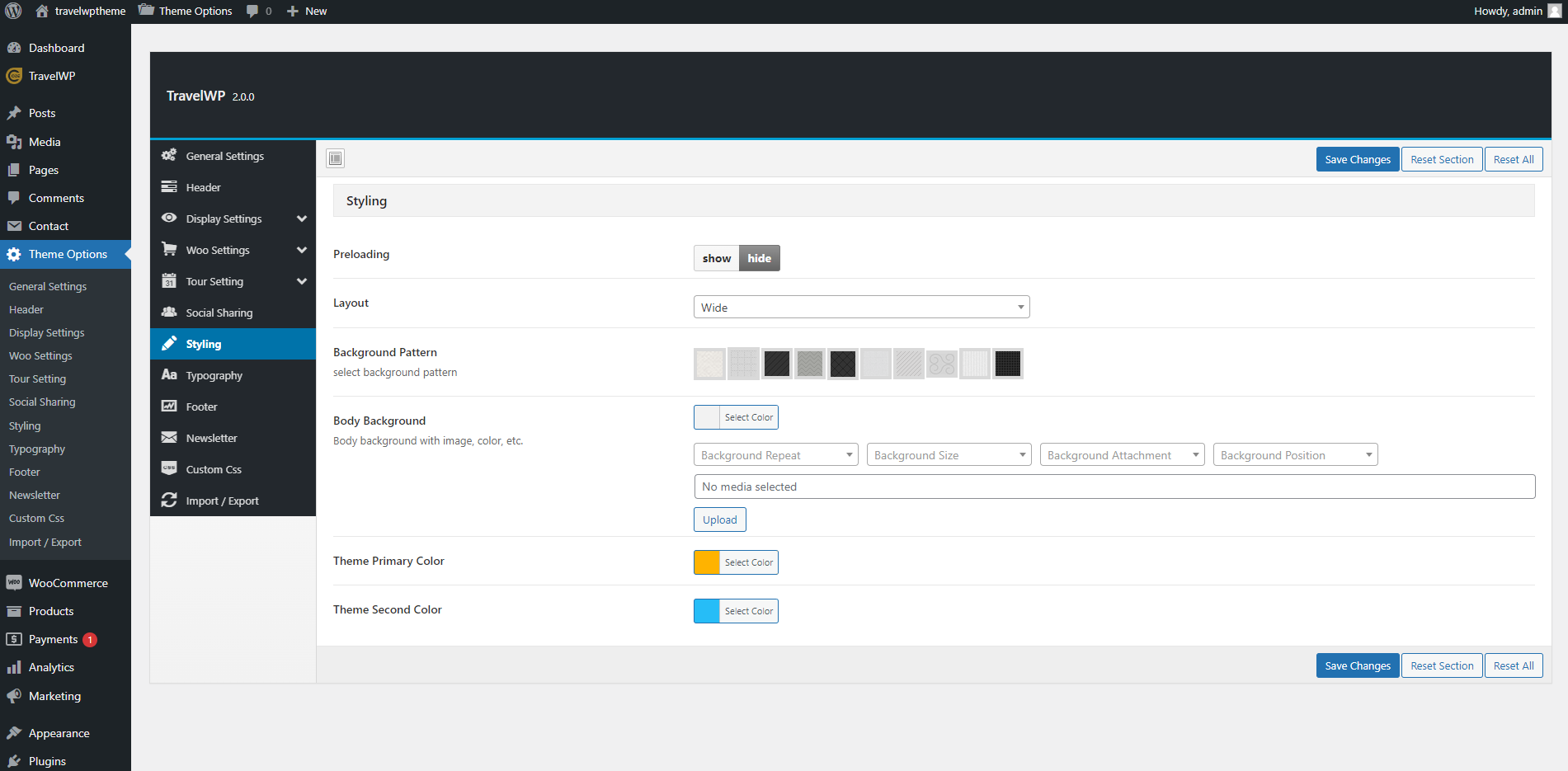Select the grid background pattern
Viewport: 1568px width, 771px height.
743,364
